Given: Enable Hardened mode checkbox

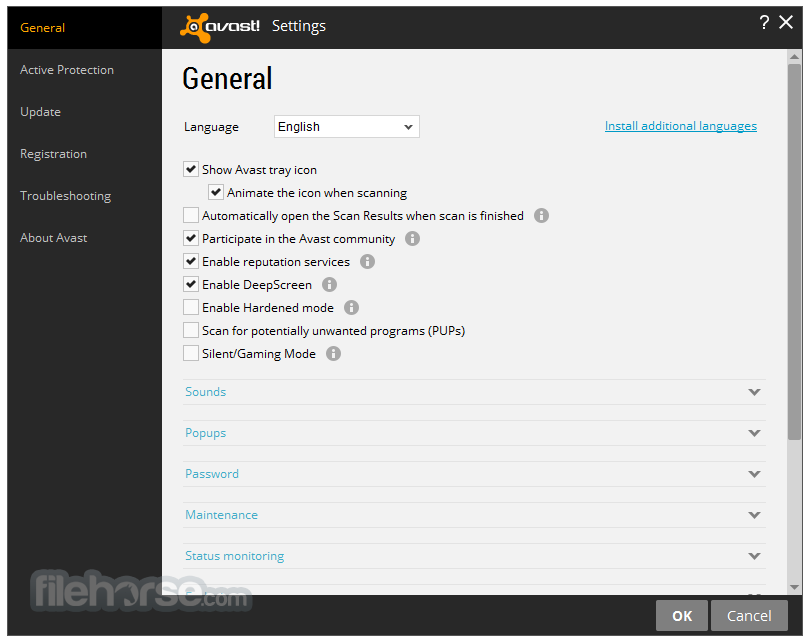Looking at the screenshot, I should (x=191, y=308).
